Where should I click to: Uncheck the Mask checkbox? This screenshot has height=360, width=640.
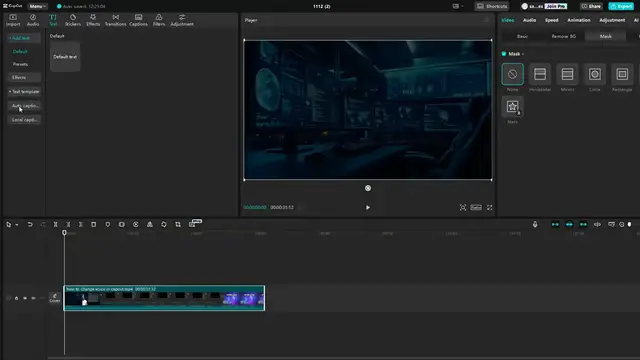504,54
